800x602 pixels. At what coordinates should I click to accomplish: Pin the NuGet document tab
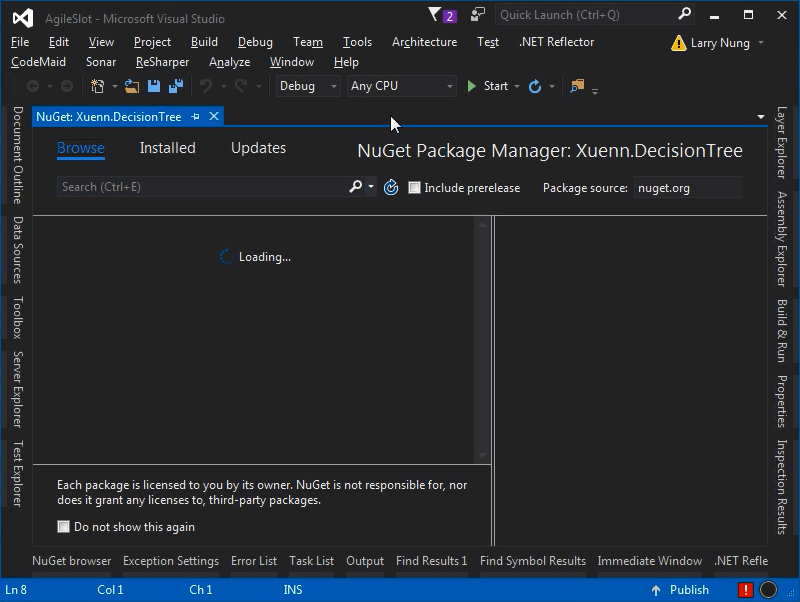pyautogui.click(x=195, y=117)
